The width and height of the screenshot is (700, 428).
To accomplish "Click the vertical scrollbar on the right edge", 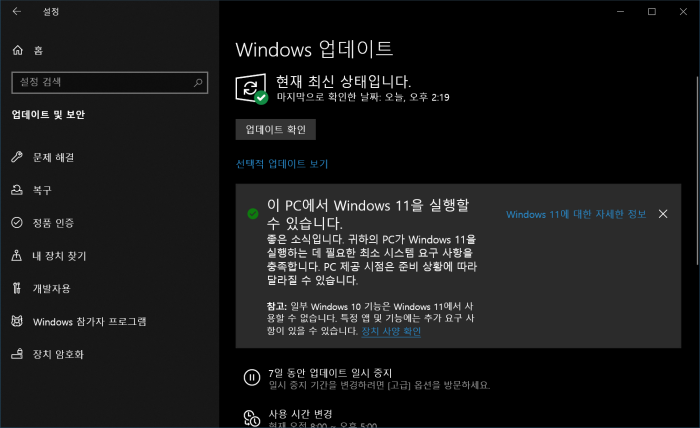I will pos(697,170).
